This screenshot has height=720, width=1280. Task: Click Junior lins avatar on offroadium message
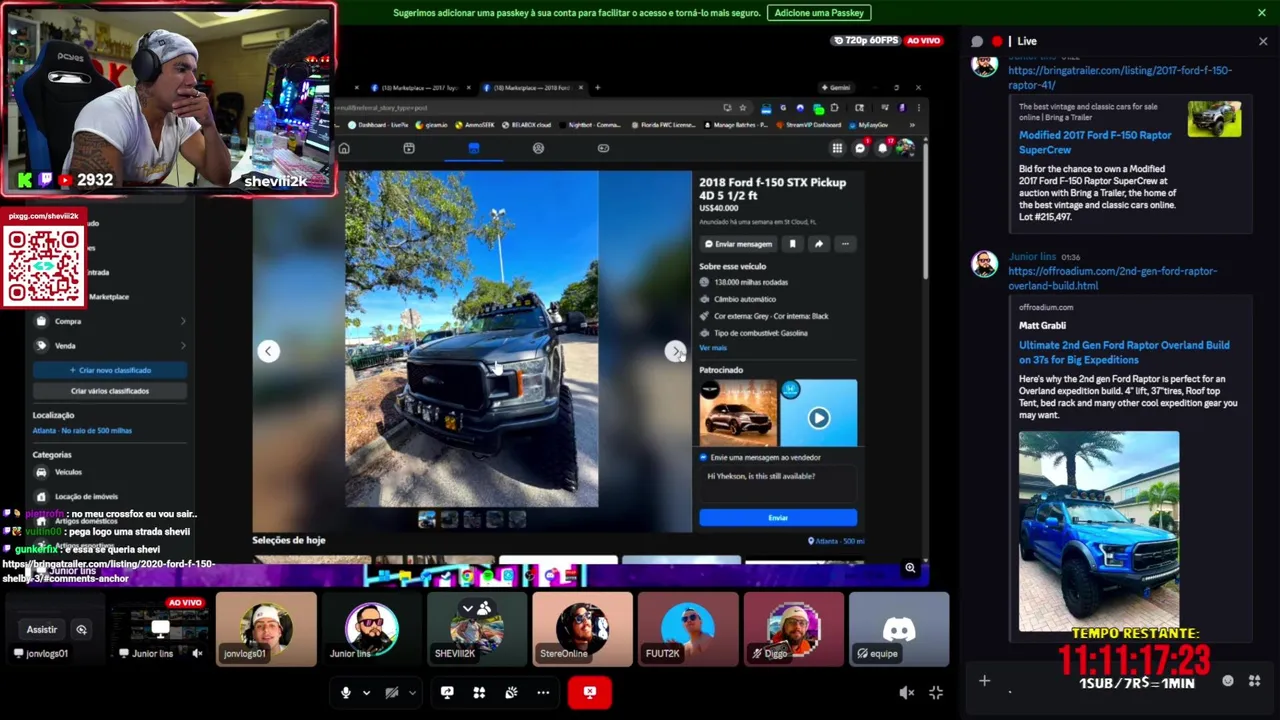point(985,264)
